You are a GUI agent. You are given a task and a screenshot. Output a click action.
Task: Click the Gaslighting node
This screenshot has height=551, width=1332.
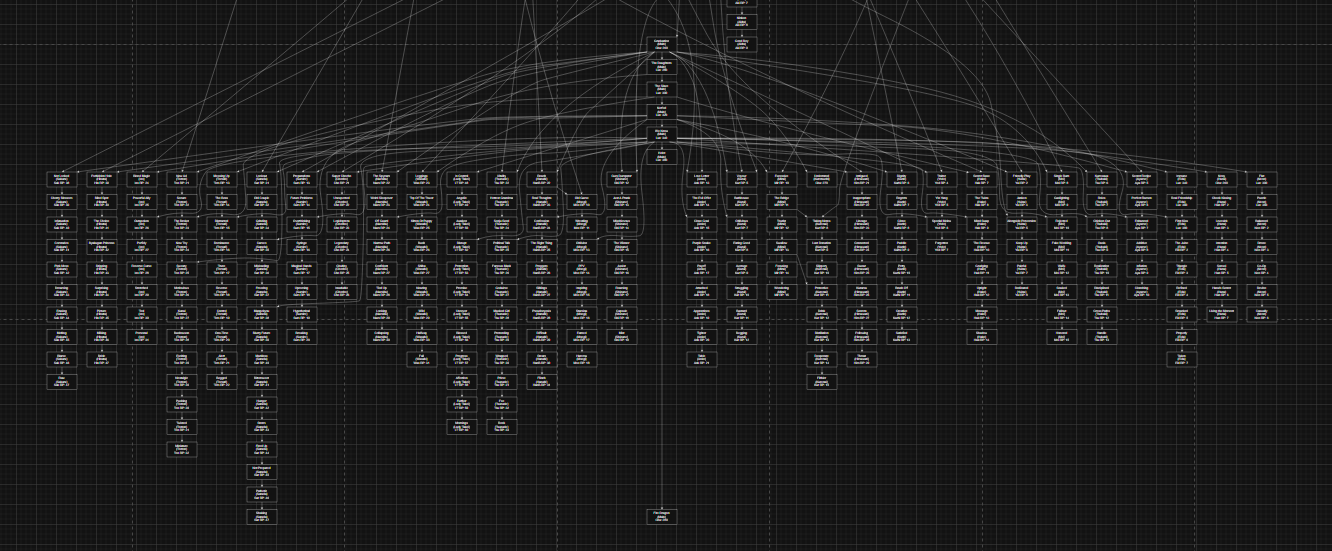(x=1061, y=201)
